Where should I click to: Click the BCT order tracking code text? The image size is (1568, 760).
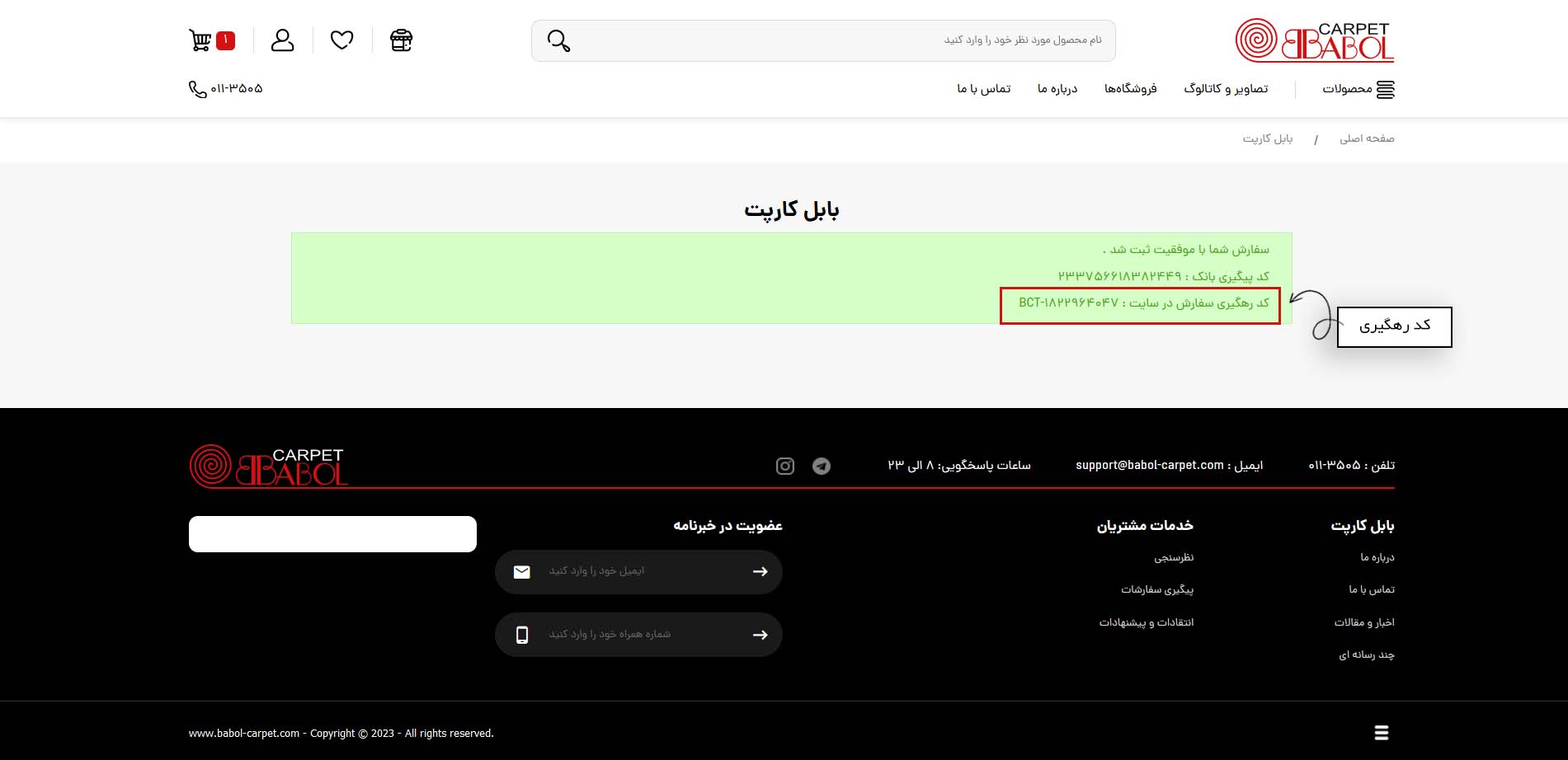1068,303
